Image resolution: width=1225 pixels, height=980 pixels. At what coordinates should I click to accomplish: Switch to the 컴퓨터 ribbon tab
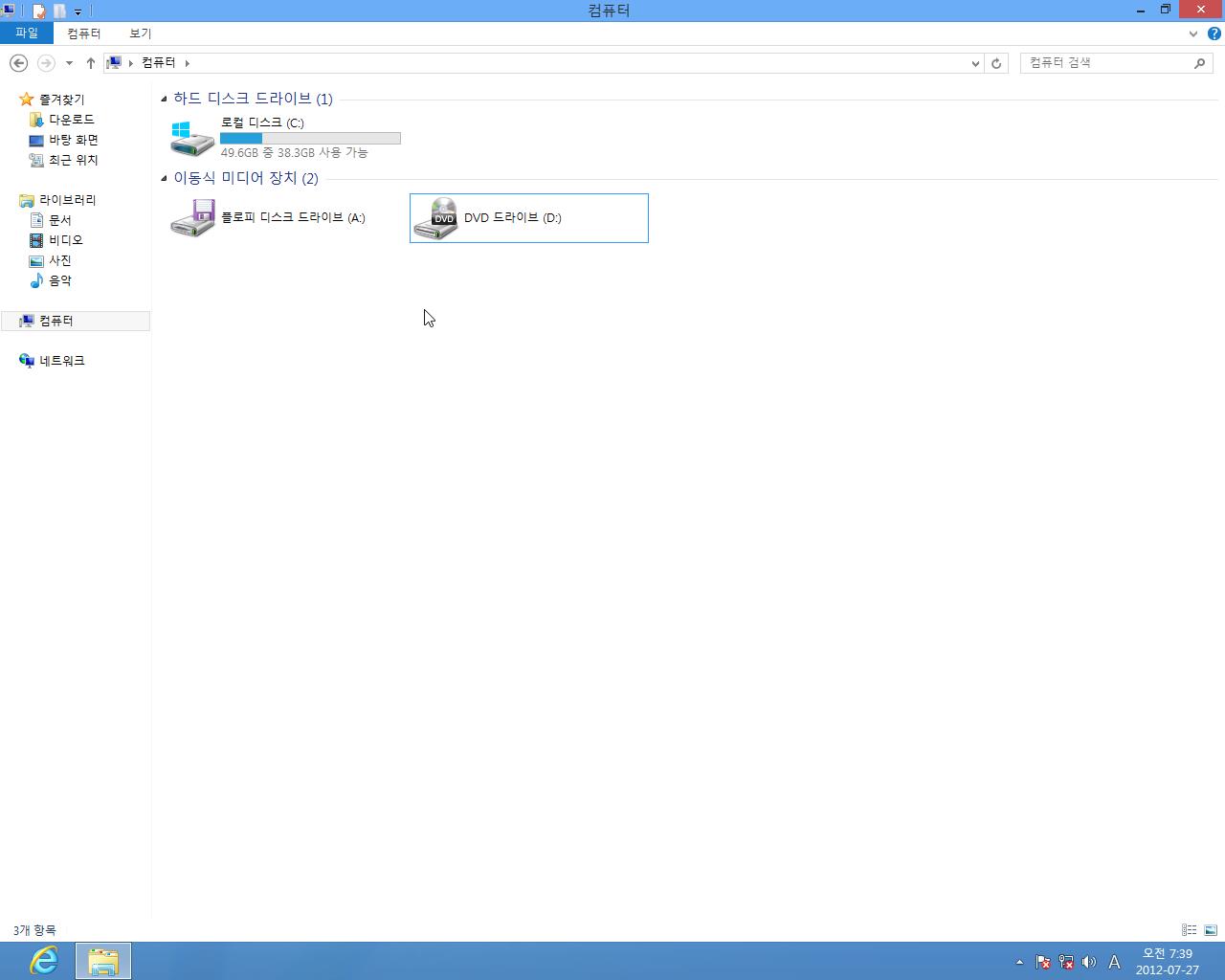[84, 33]
